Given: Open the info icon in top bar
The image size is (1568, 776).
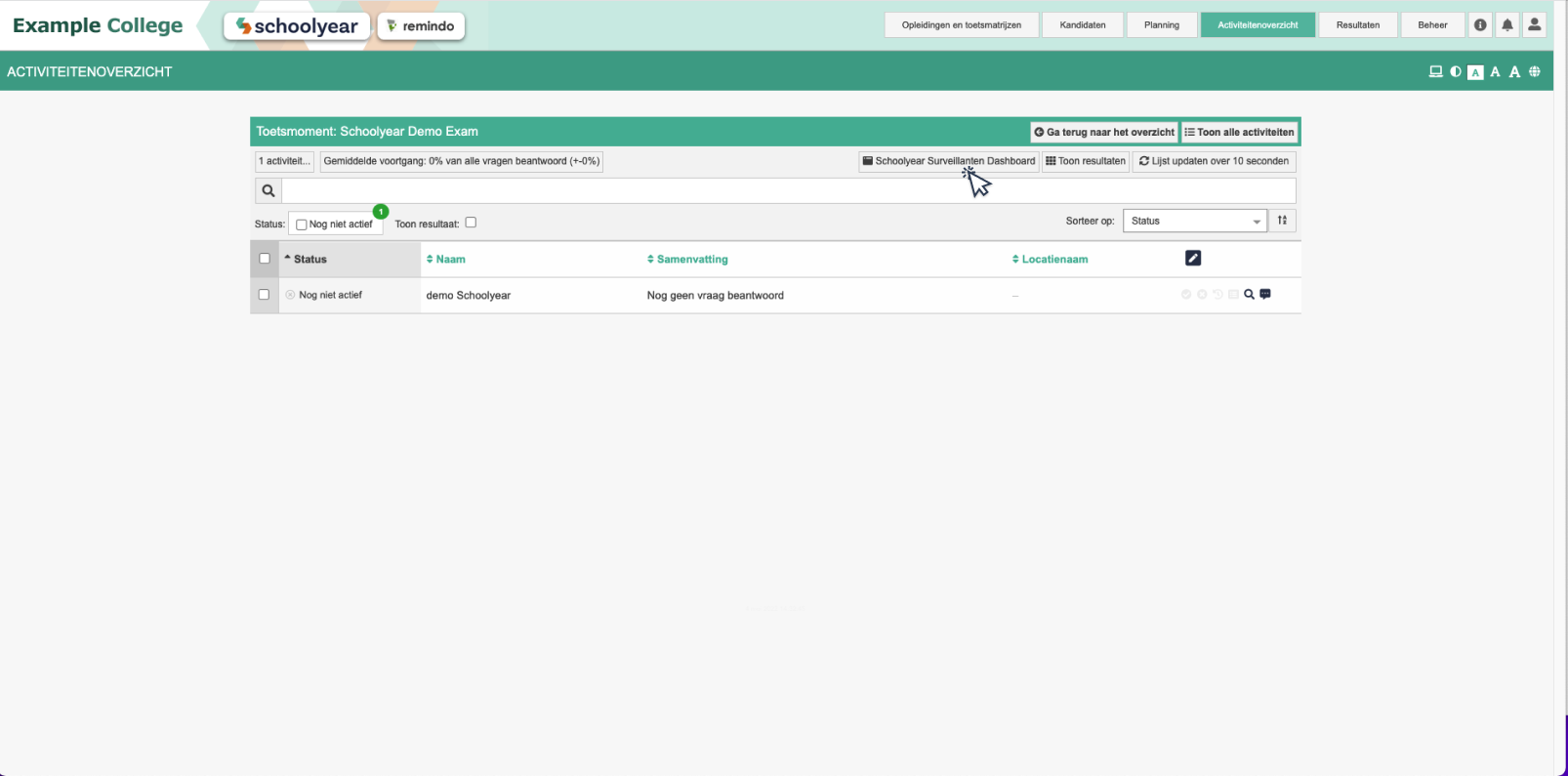Looking at the screenshot, I should [1480, 25].
